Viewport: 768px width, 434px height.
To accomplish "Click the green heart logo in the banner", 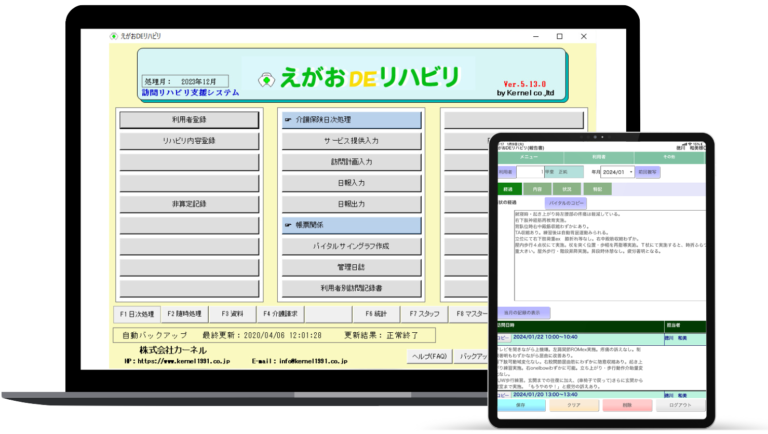I will 266,80.
